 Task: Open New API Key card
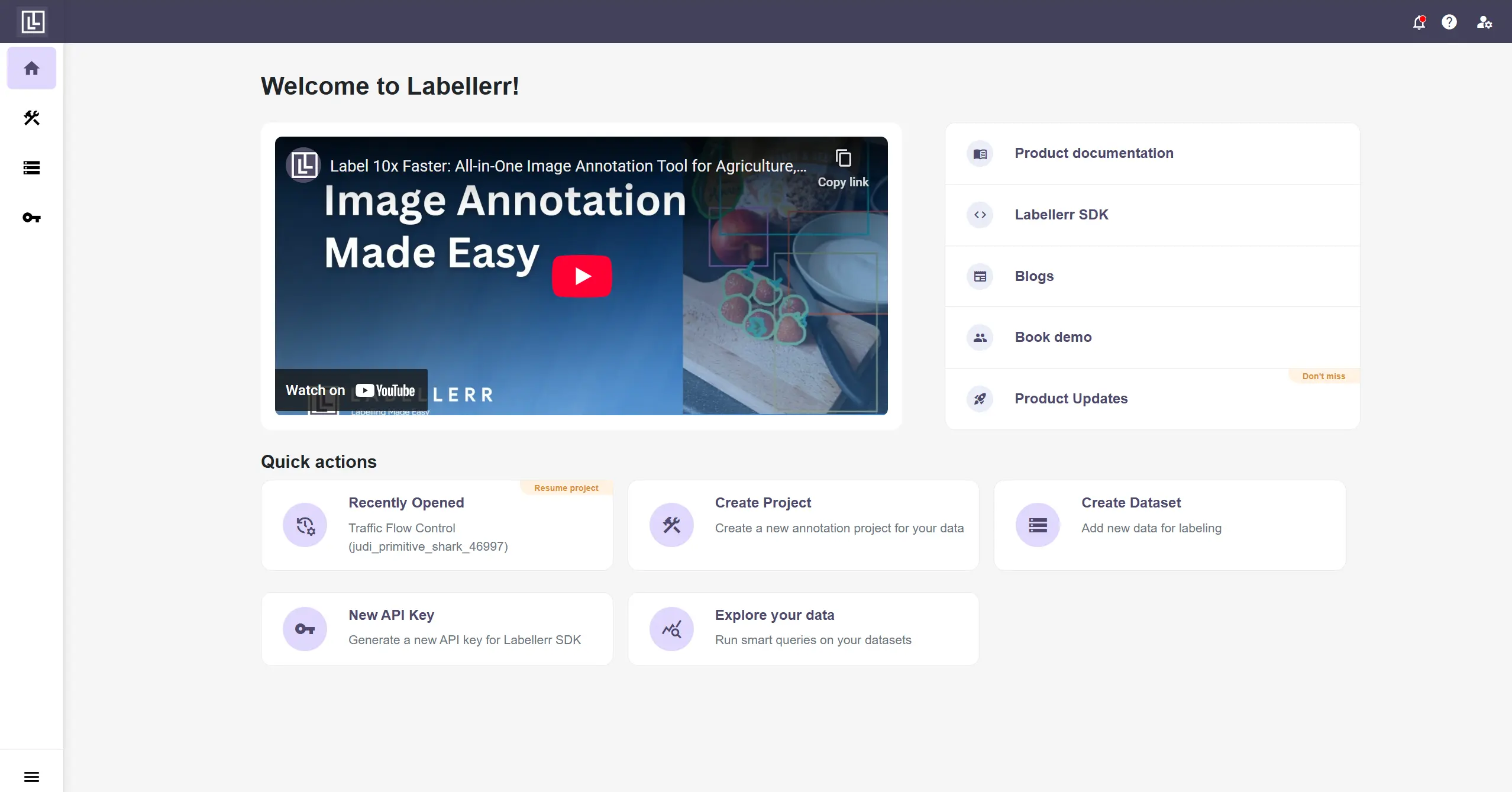[x=437, y=629]
